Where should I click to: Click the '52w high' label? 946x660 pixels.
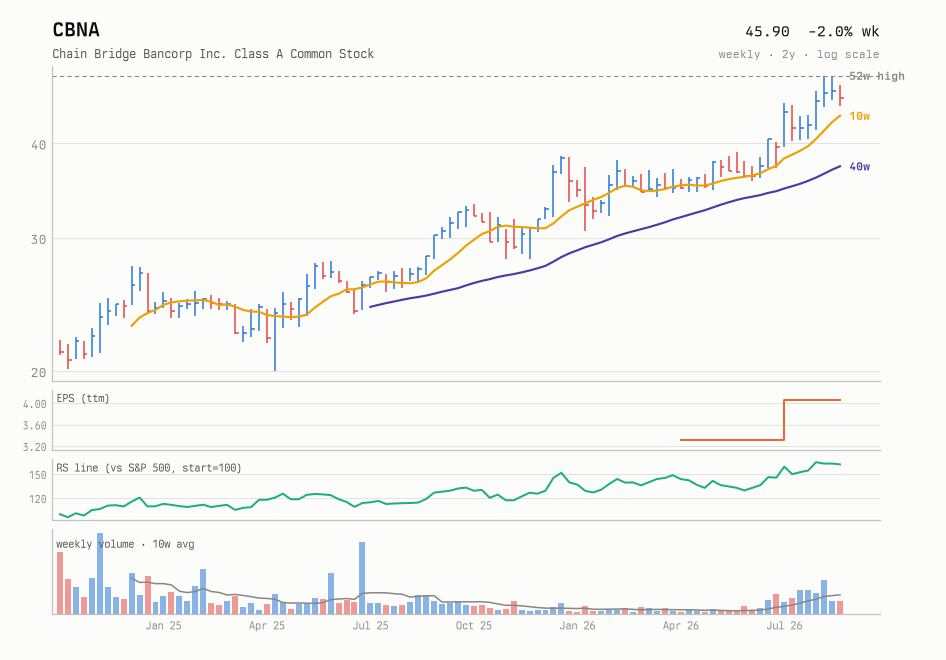point(877,76)
